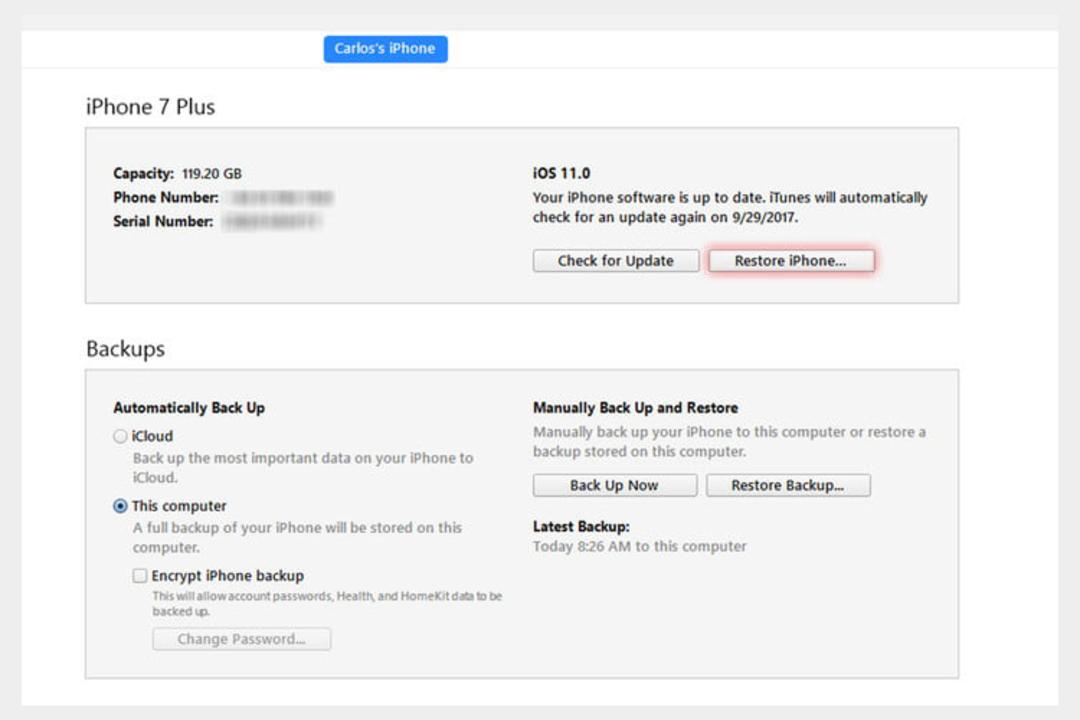Viewport: 1080px width, 720px height.
Task: Click the iOS 11.0 version label
Action: (x=561, y=174)
